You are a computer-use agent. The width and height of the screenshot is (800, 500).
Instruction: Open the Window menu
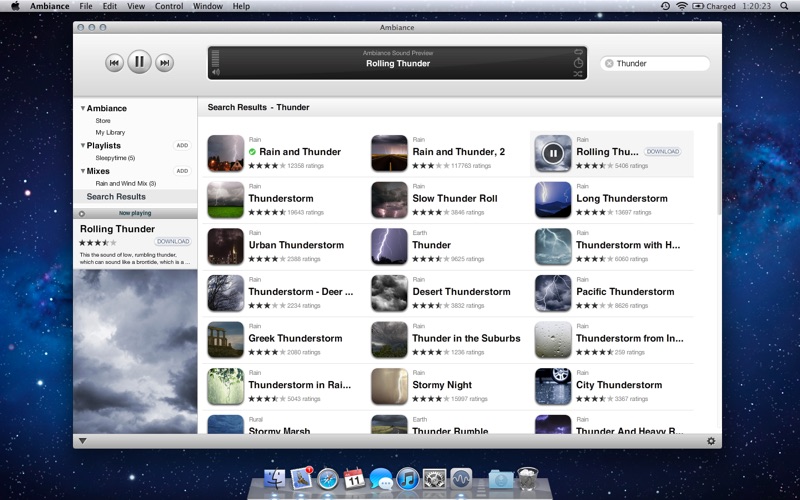[x=208, y=6]
